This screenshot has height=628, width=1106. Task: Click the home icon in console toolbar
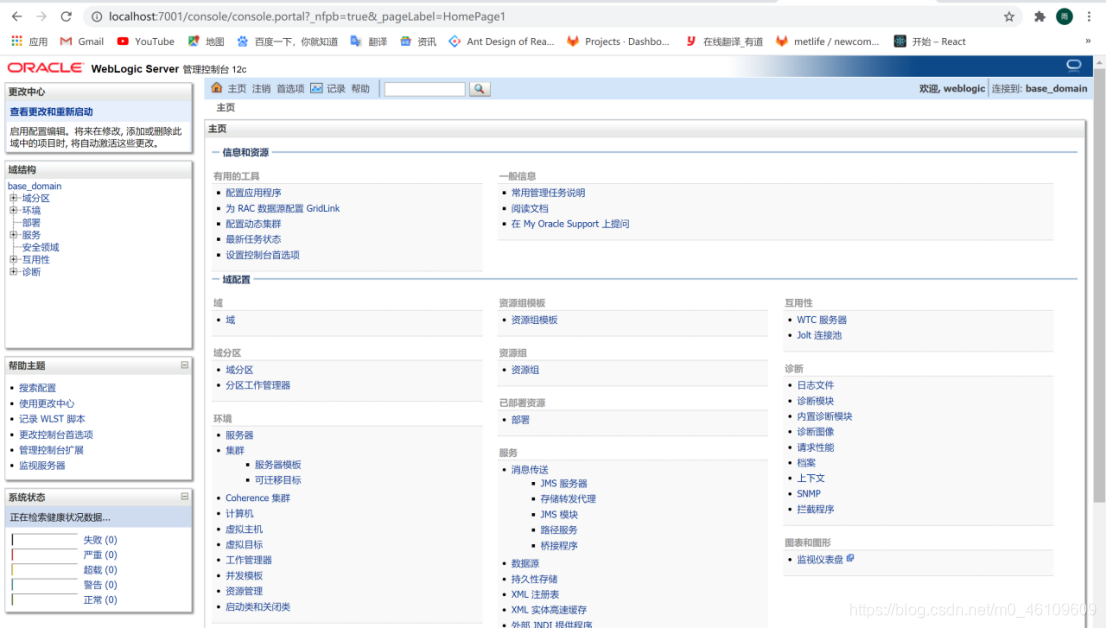click(x=217, y=88)
